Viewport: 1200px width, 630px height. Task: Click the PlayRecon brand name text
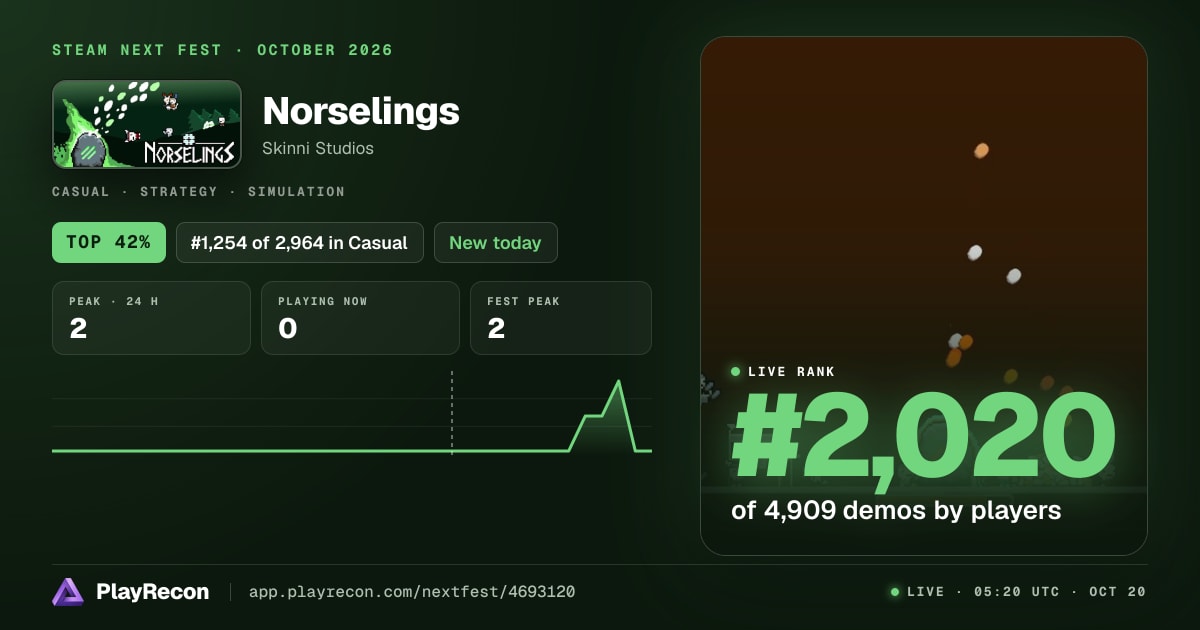pos(153,592)
